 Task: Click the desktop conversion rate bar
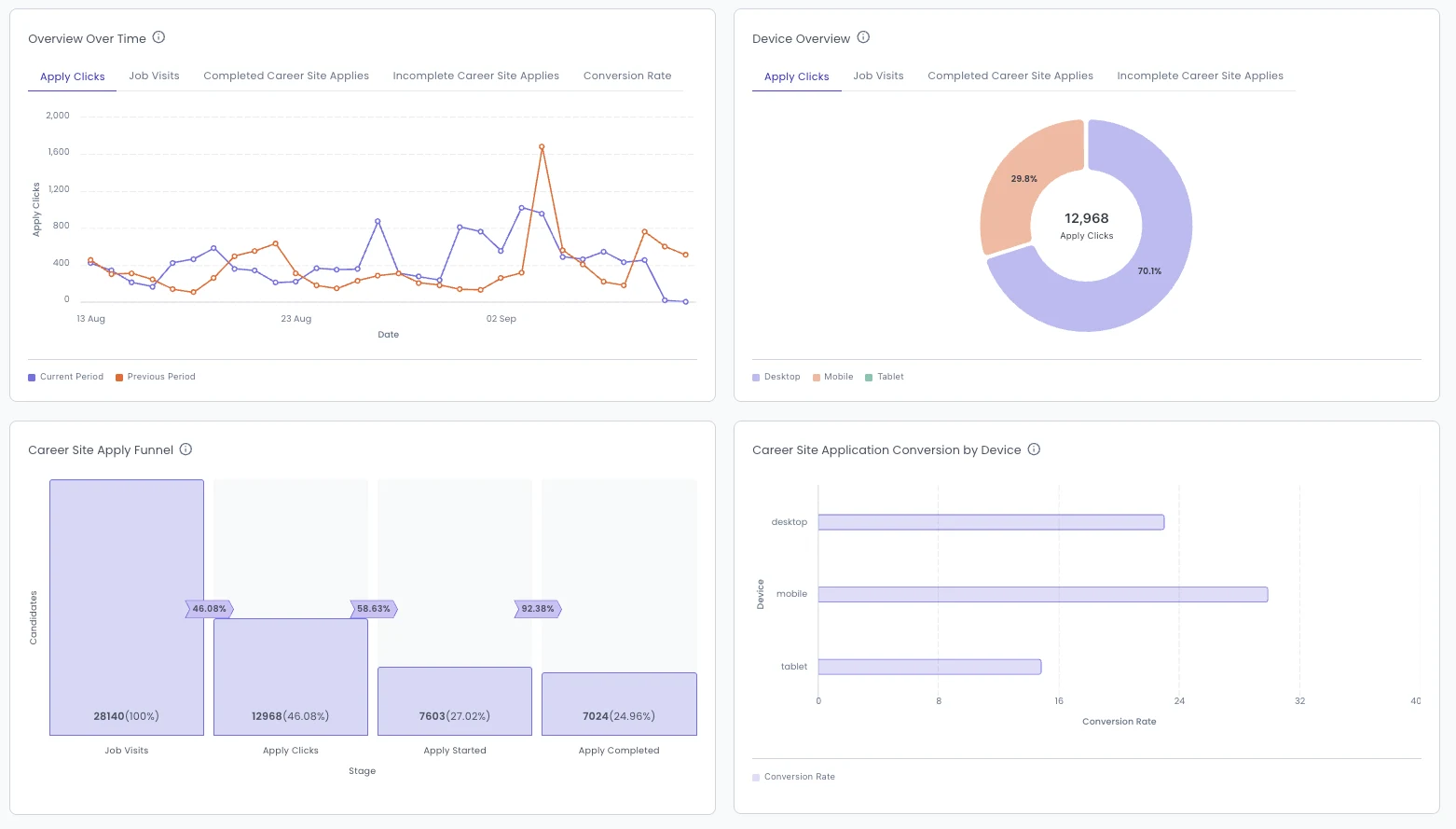pyautogui.click(x=991, y=522)
